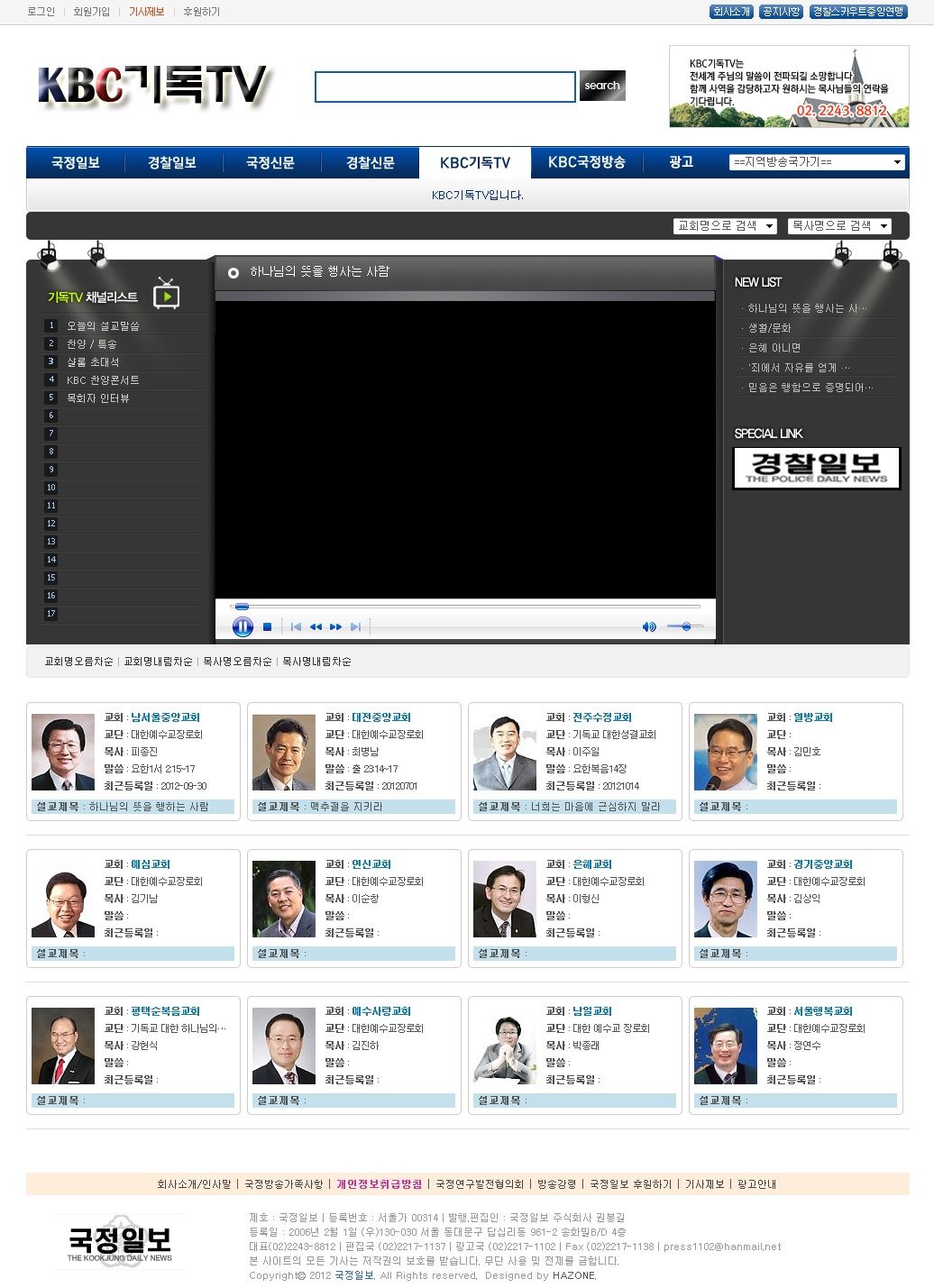Viewport: 934px width, 1288px height.
Task: Open the 교회명으로 검색 dropdown
Action: pos(725,226)
